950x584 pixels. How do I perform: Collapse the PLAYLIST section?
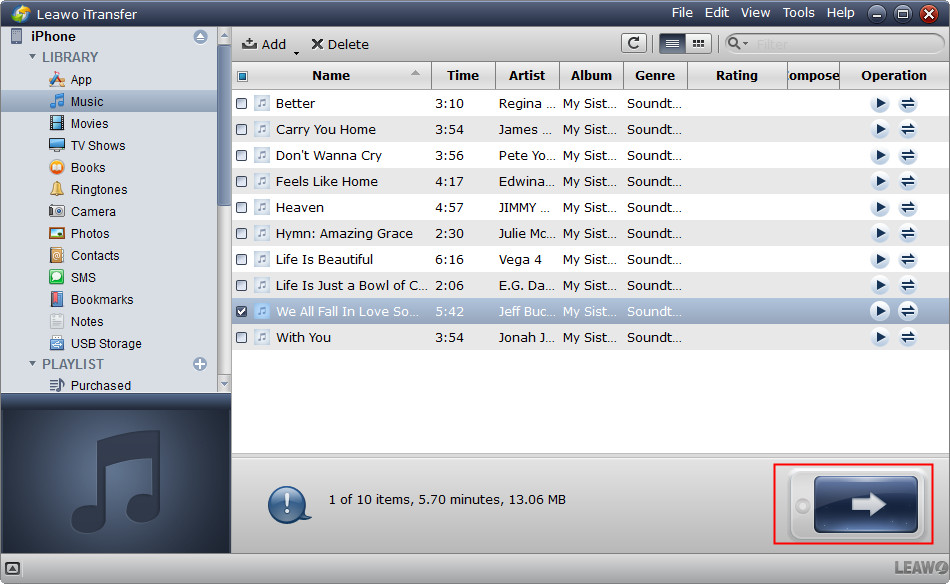point(32,364)
